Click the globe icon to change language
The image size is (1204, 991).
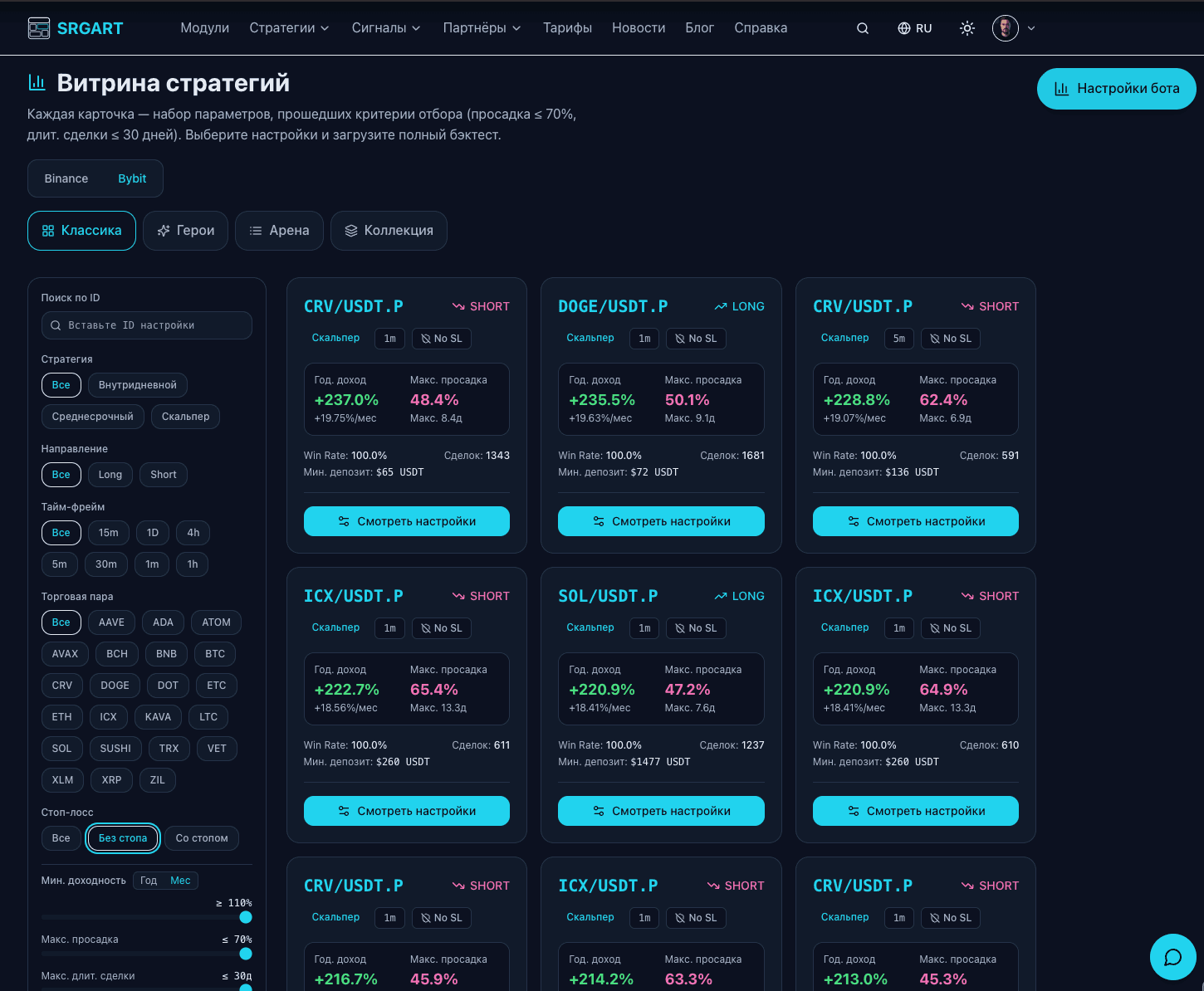click(904, 27)
